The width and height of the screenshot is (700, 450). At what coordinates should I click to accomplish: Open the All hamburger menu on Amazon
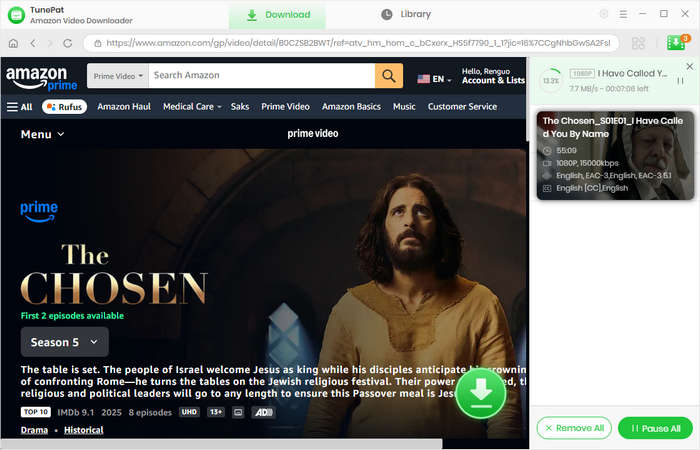20,107
